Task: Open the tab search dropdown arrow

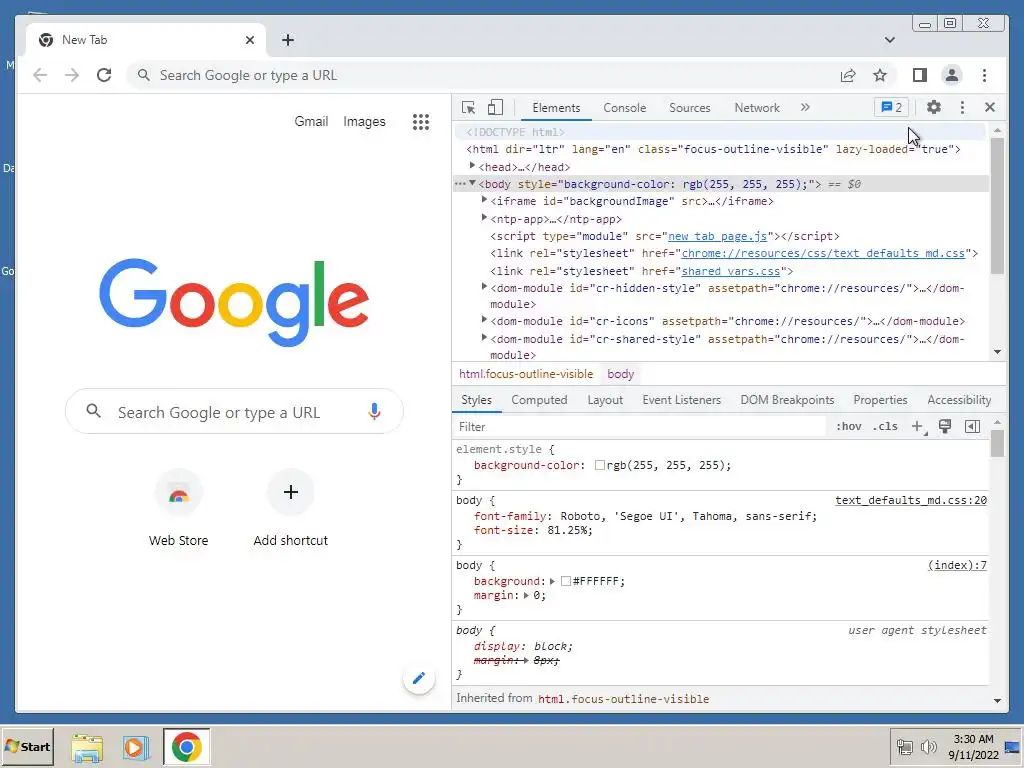Action: click(x=889, y=40)
